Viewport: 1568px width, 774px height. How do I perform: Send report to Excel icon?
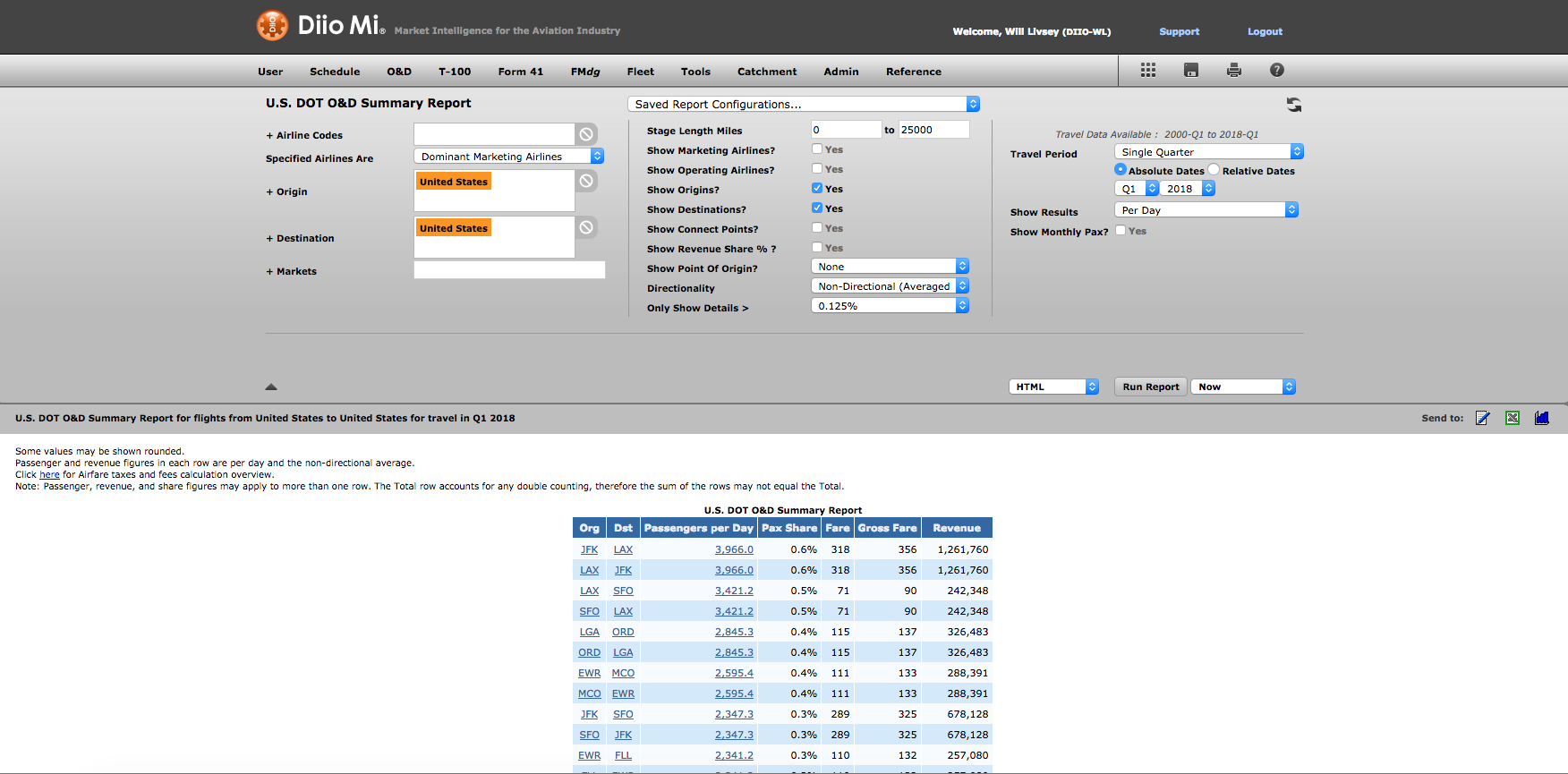pos(1513,418)
